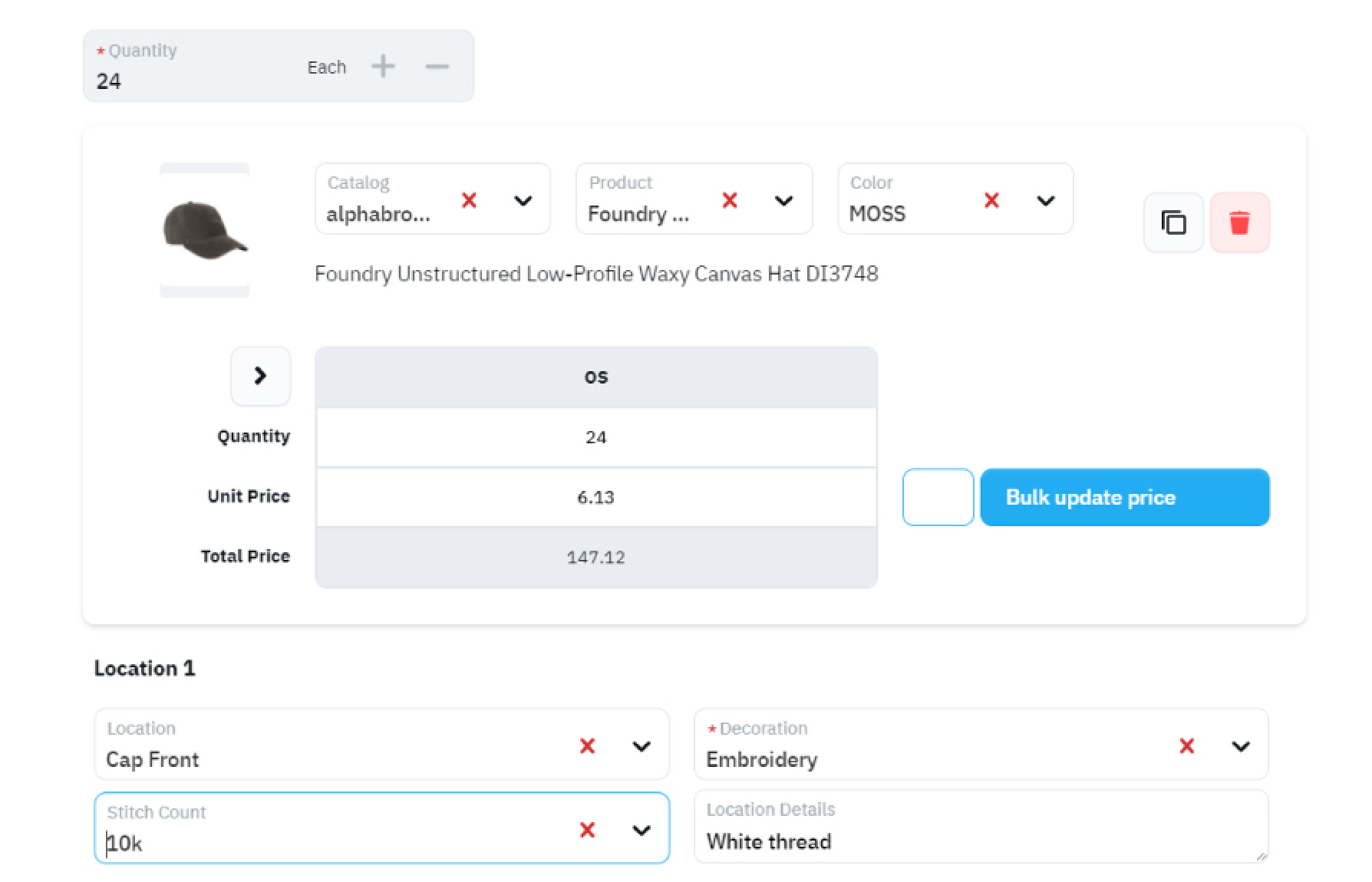Click the Unit Price row label
This screenshot has width=1372, height=882.
pos(249,496)
